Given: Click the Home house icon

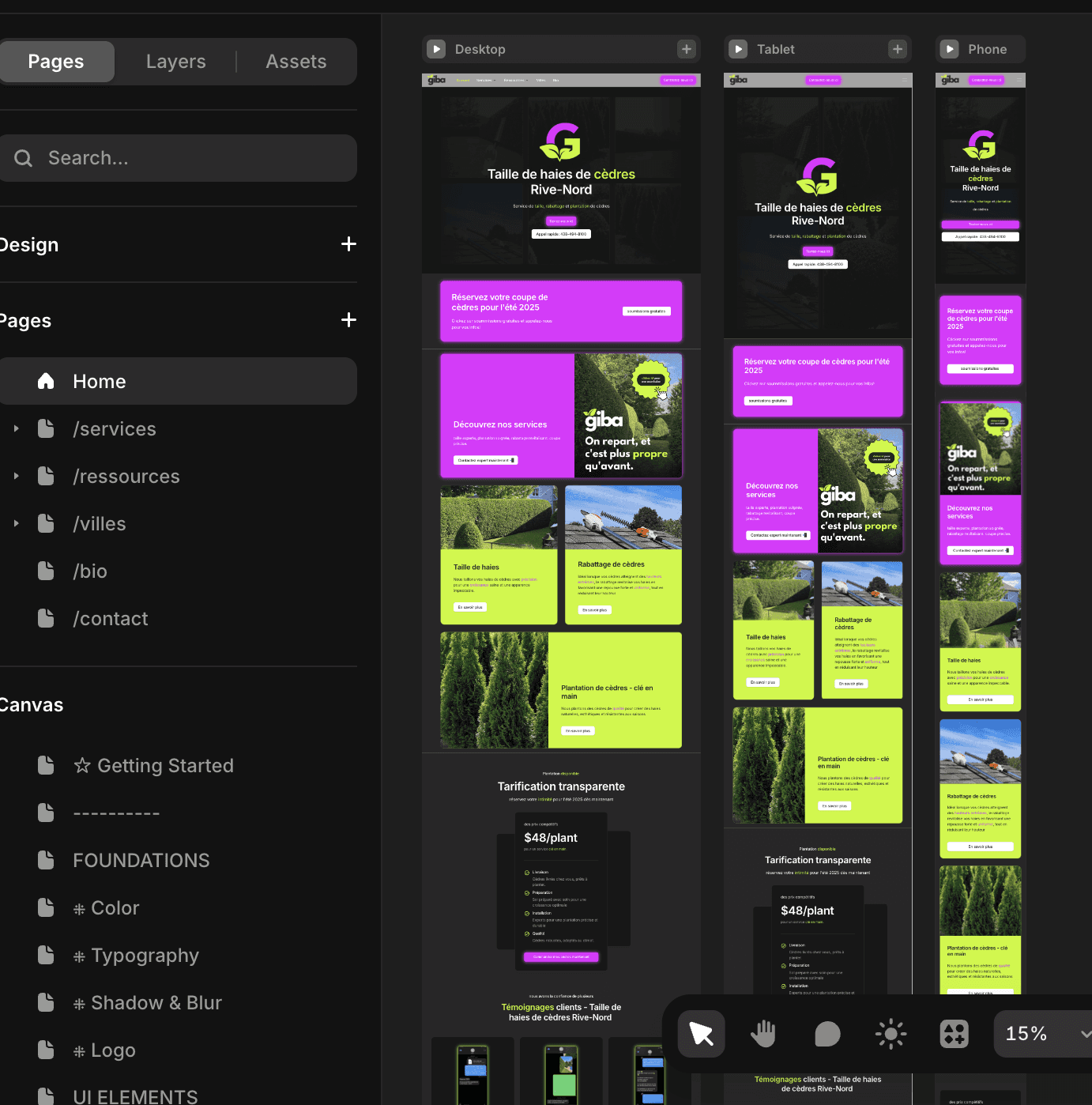Looking at the screenshot, I should pos(46,381).
